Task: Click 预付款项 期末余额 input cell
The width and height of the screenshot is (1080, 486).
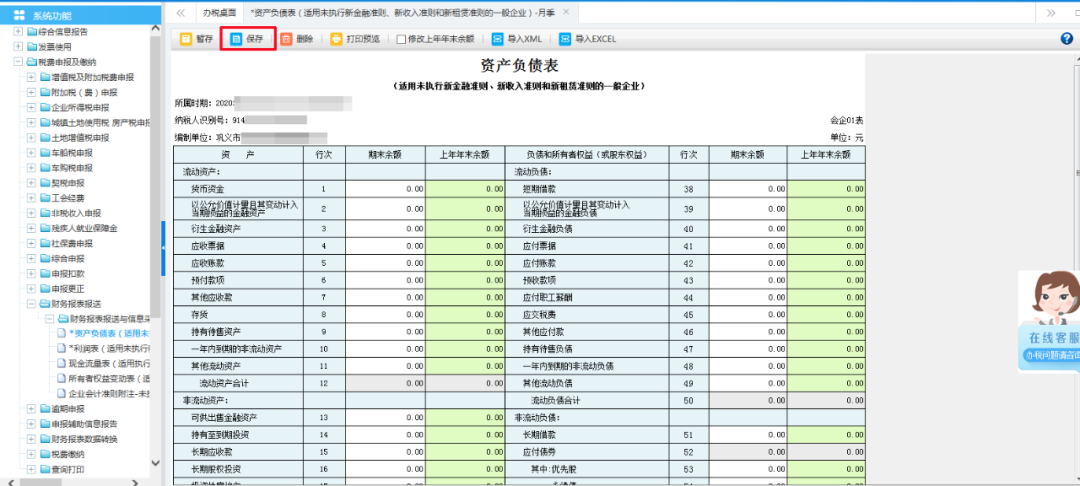Action: (x=385, y=280)
